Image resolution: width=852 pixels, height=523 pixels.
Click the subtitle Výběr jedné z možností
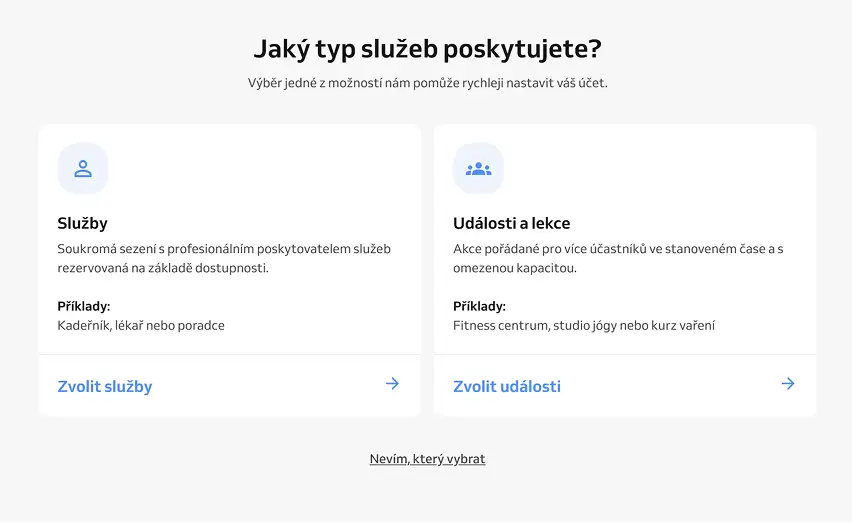click(428, 83)
